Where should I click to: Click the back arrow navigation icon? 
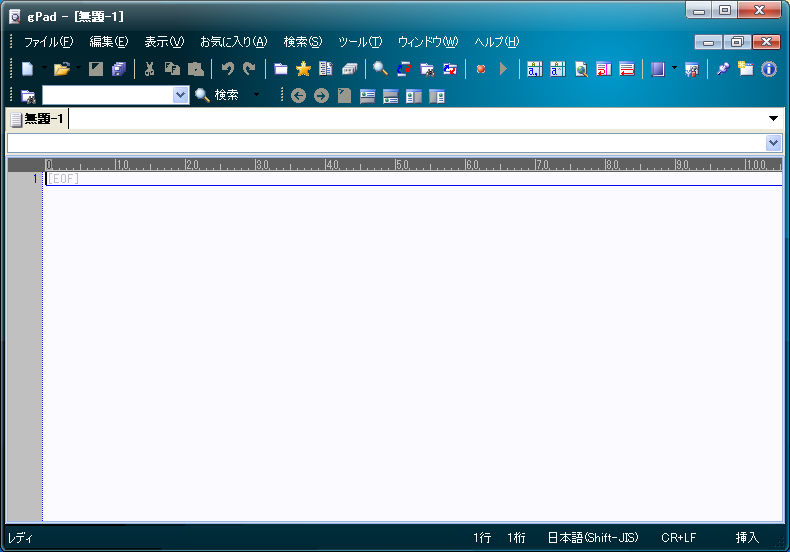(298, 96)
